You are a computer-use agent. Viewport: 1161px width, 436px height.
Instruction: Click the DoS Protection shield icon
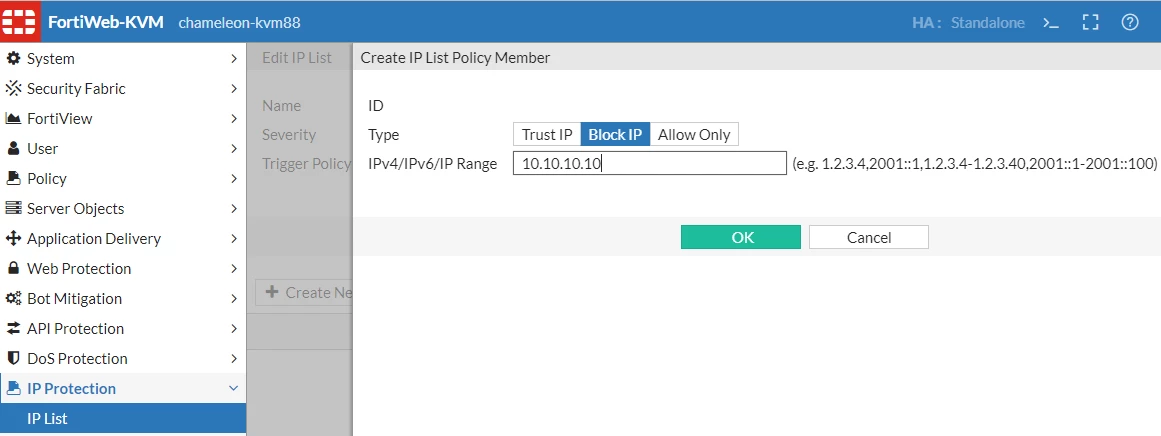13,358
